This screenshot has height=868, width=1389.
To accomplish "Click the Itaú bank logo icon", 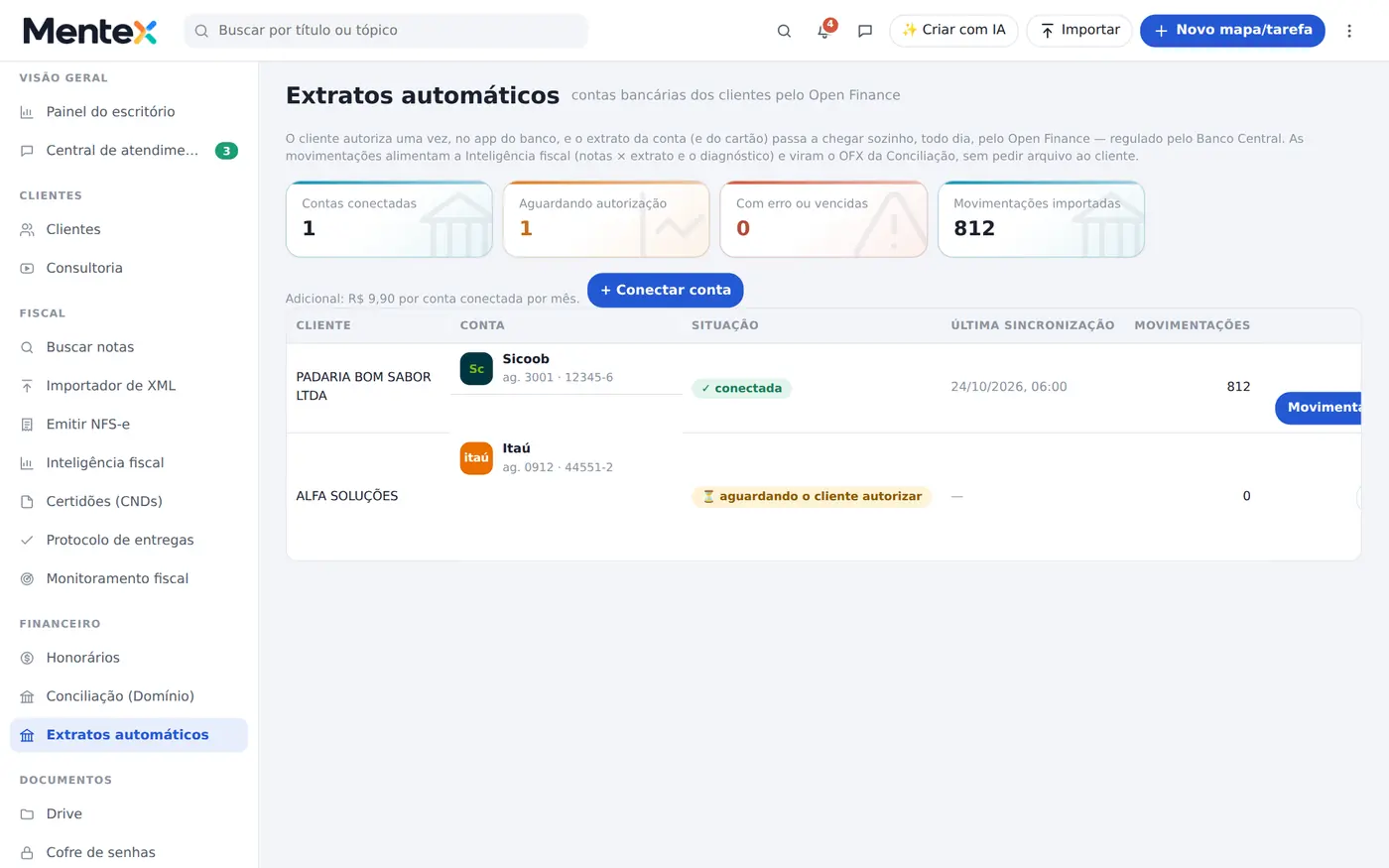I will 476,457.
